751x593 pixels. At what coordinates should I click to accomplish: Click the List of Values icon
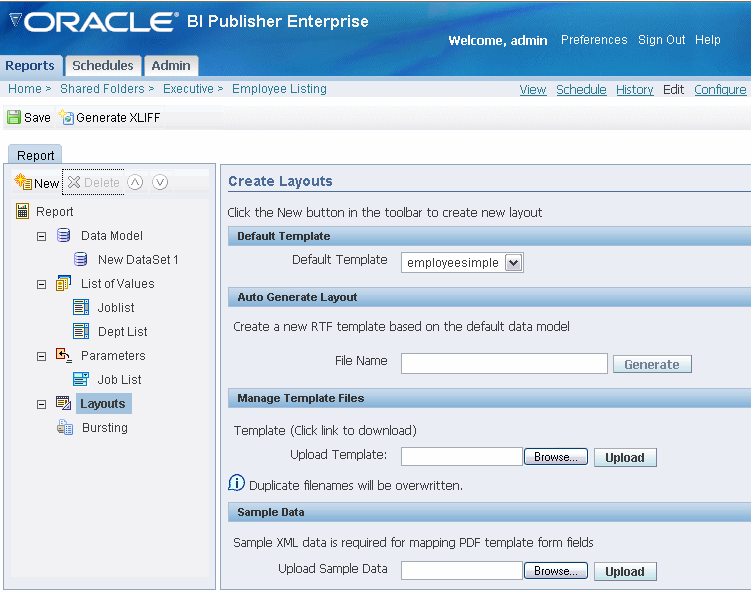(x=63, y=283)
